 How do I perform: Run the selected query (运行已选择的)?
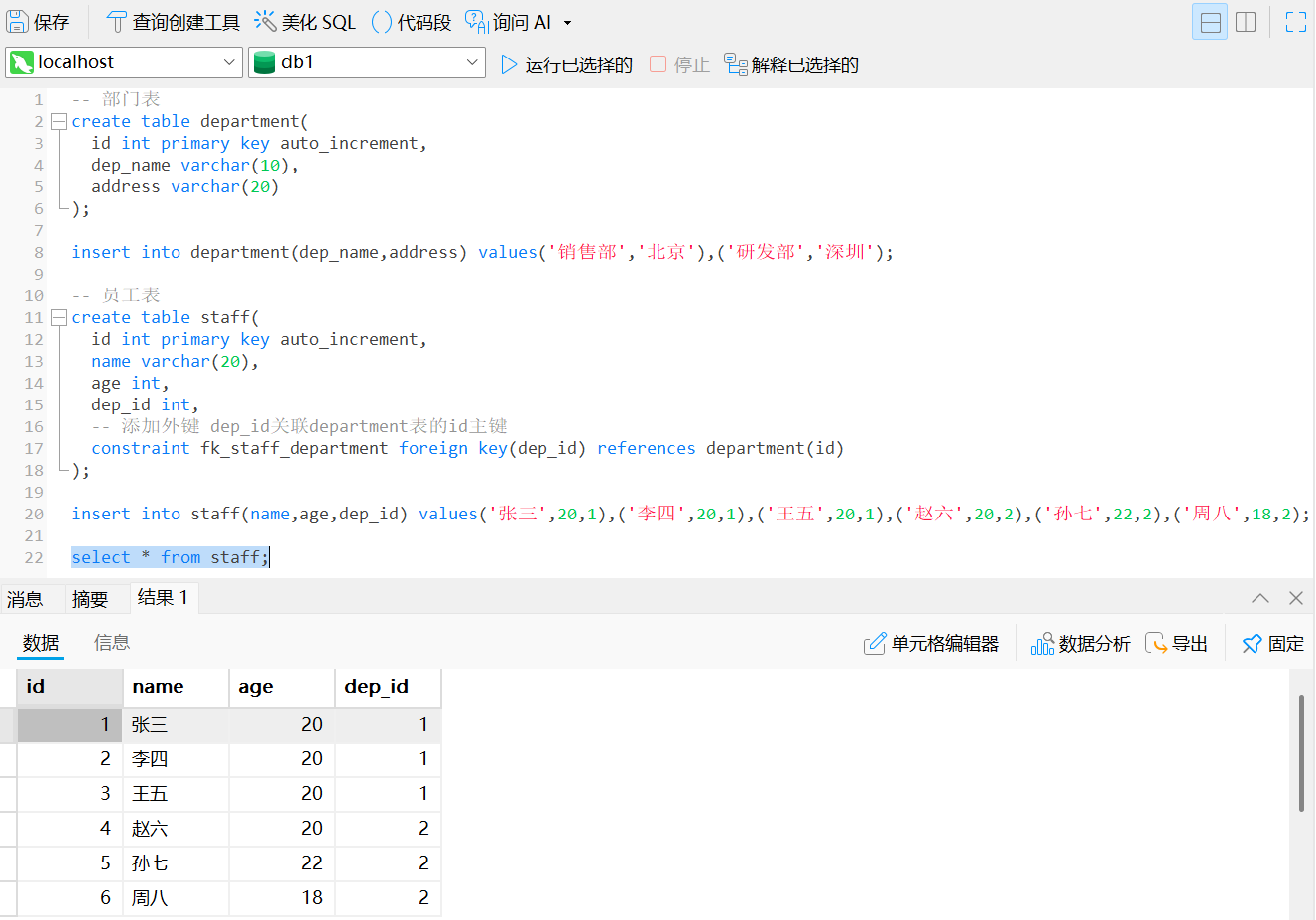point(566,64)
